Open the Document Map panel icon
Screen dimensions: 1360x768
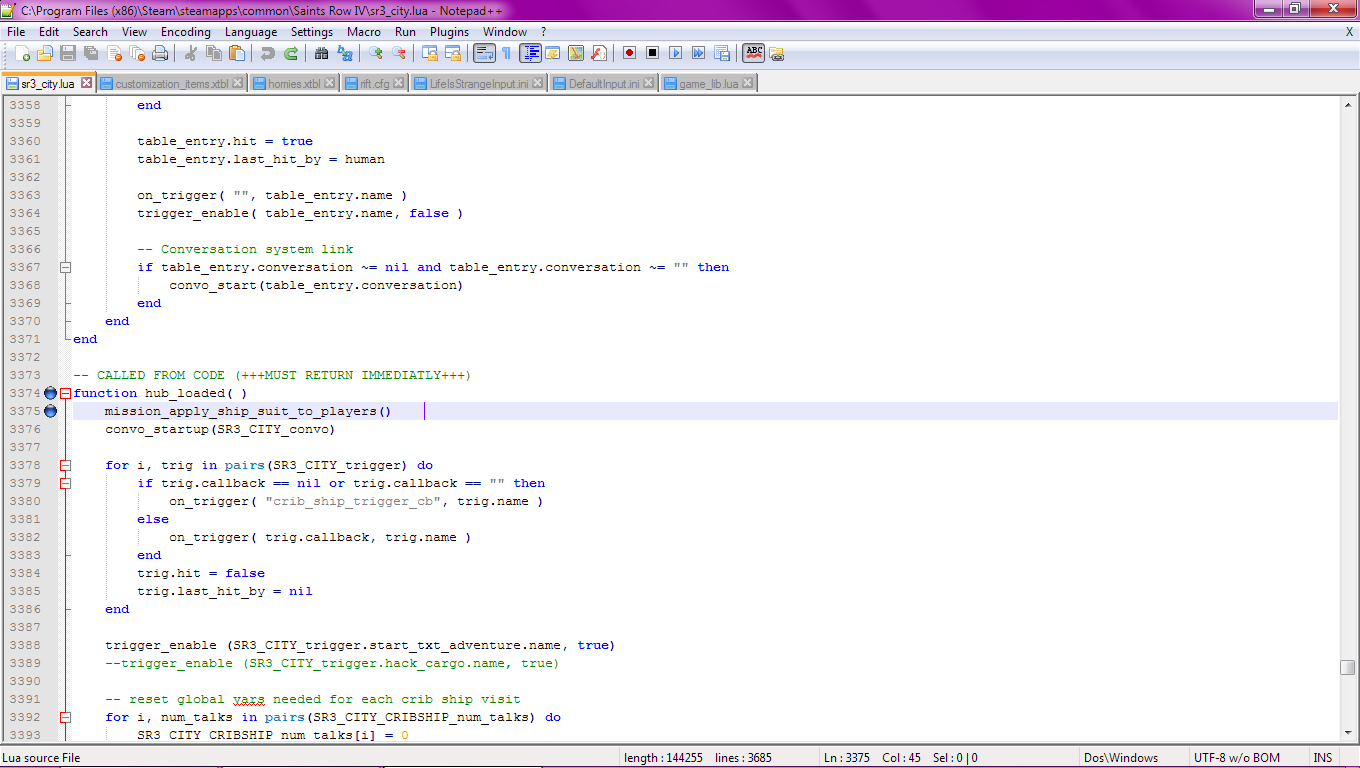click(x=575, y=53)
